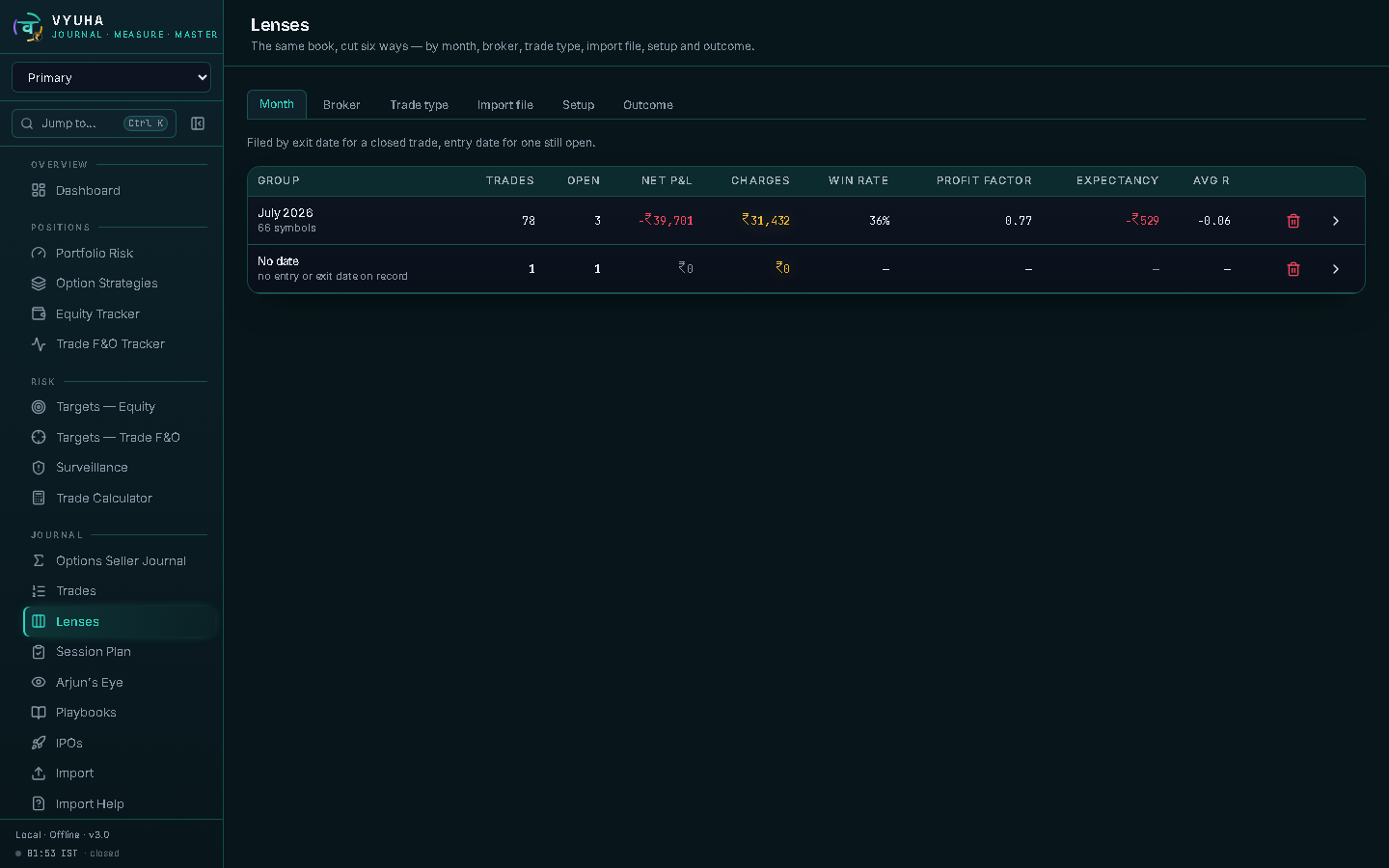This screenshot has width=1389, height=868.
Task: Open the Trades journal page
Action: click(120, 591)
